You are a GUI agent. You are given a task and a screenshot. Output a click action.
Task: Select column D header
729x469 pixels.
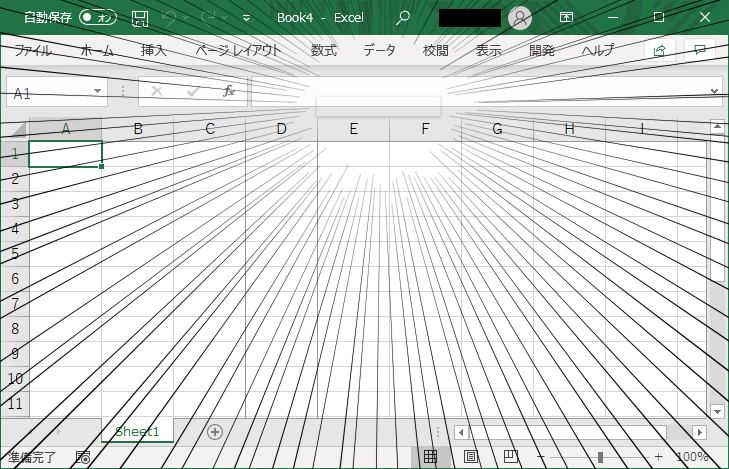pyautogui.click(x=281, y=129)
